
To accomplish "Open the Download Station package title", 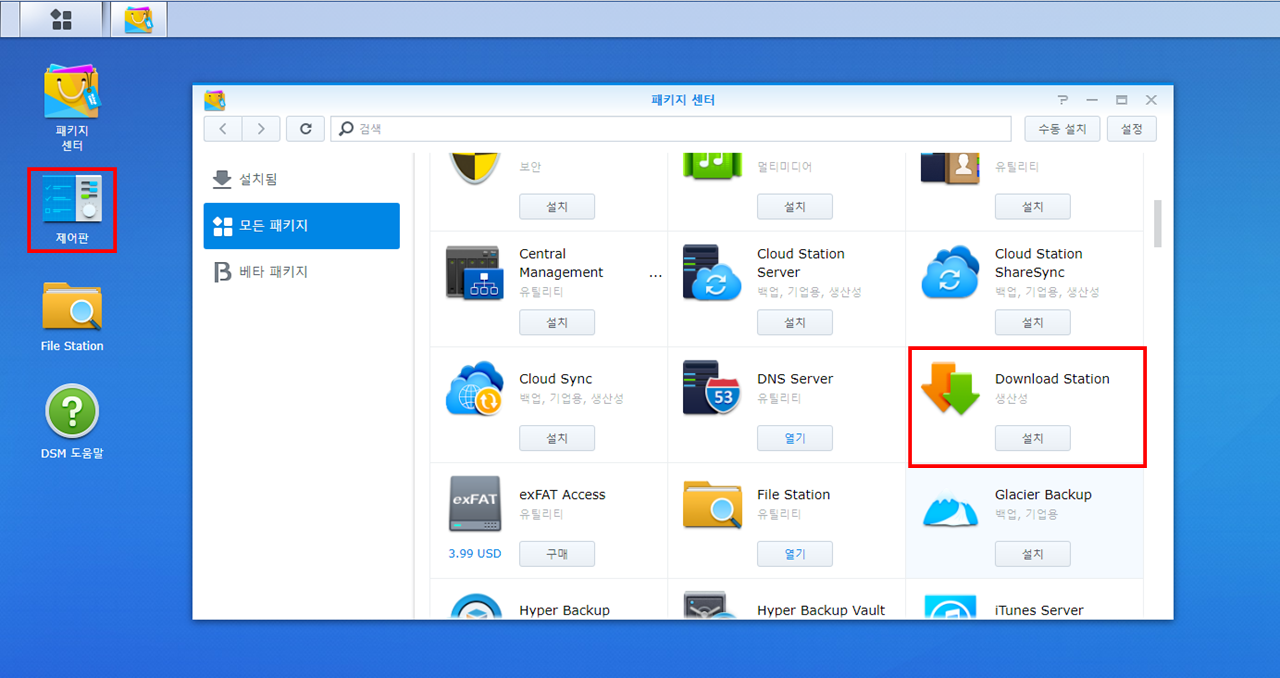I will 1052,379.
